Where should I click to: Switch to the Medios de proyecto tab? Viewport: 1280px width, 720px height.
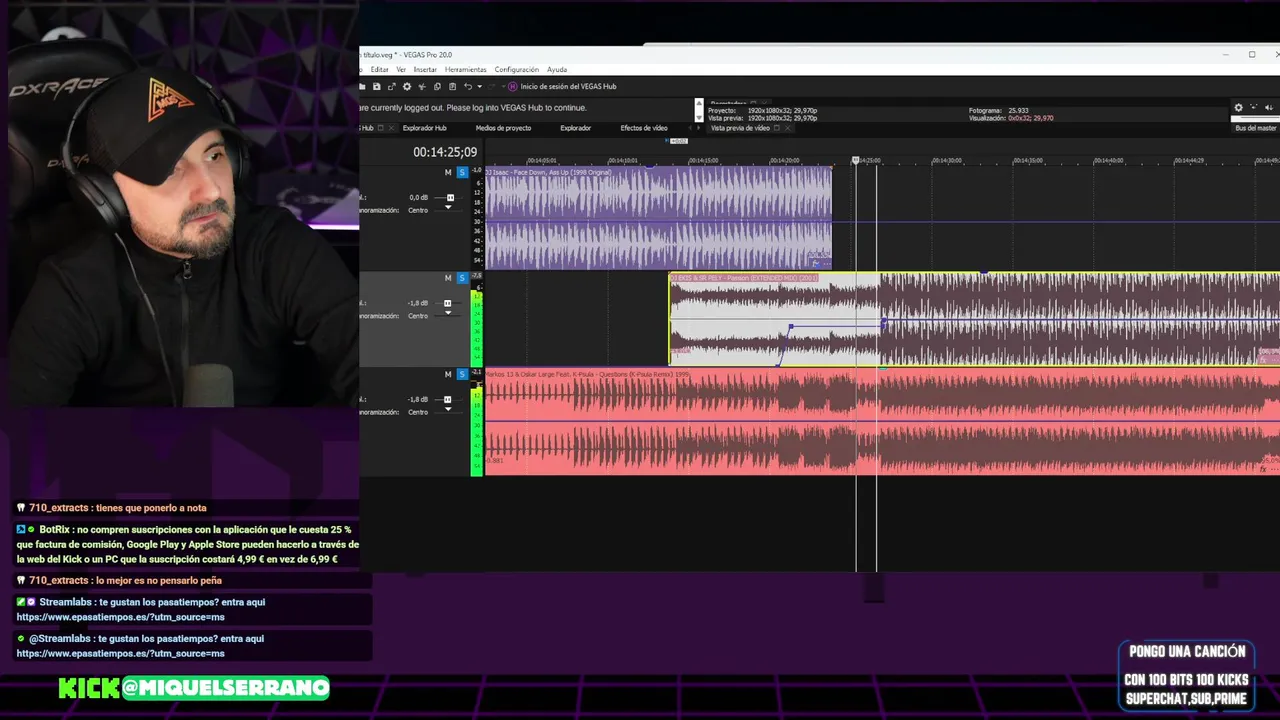click(x=503, y=128)
